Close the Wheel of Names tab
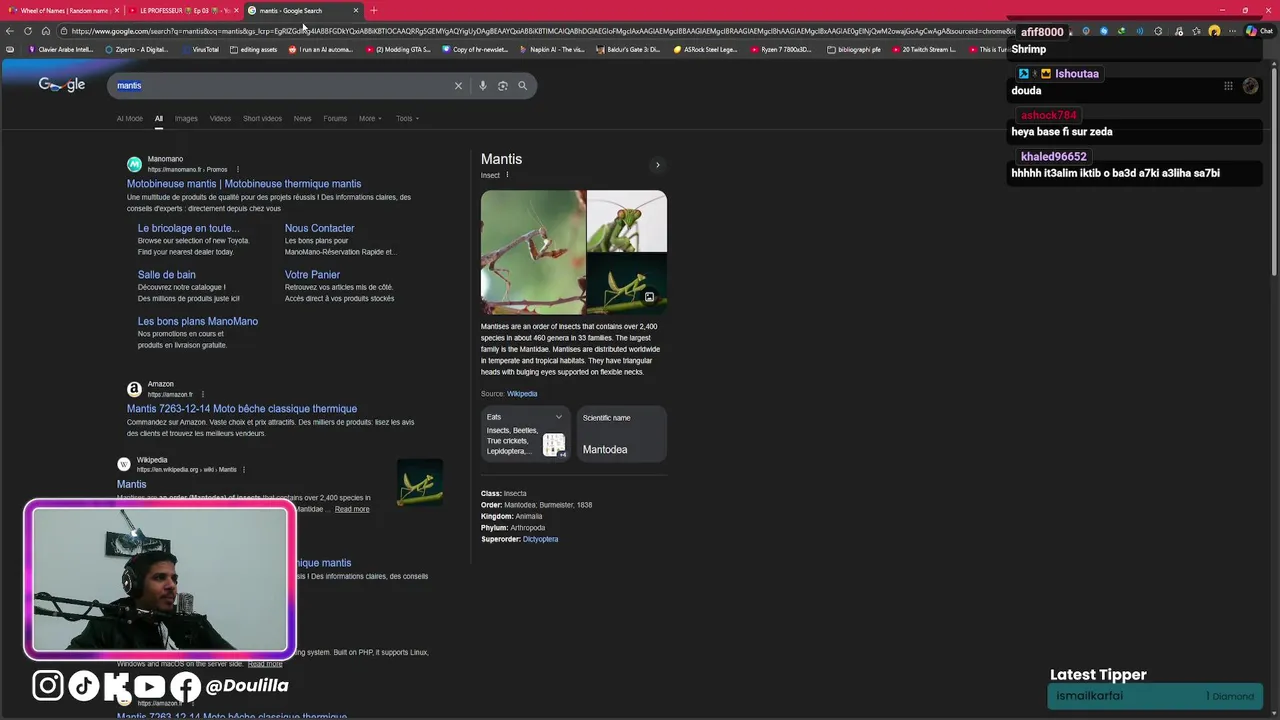This screenshot has width=1280, height=720. (x=117, y=10)
